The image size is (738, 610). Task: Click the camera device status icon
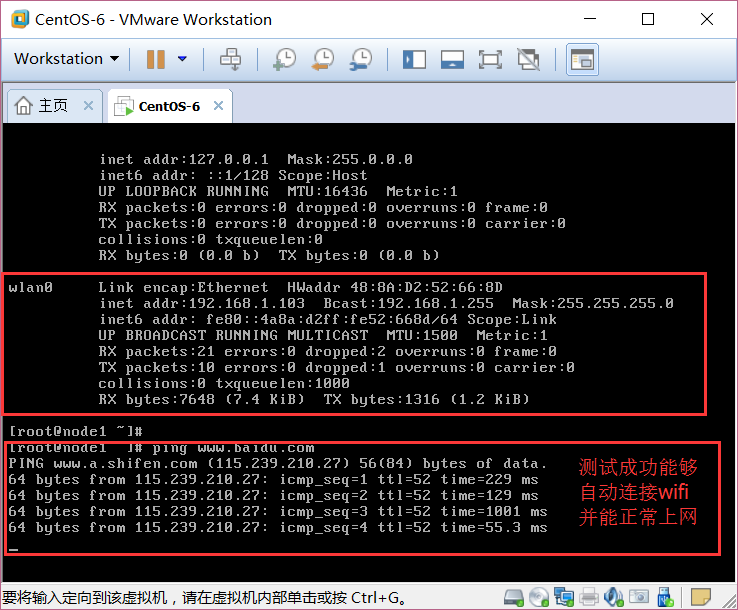click(x=639, y=597)
